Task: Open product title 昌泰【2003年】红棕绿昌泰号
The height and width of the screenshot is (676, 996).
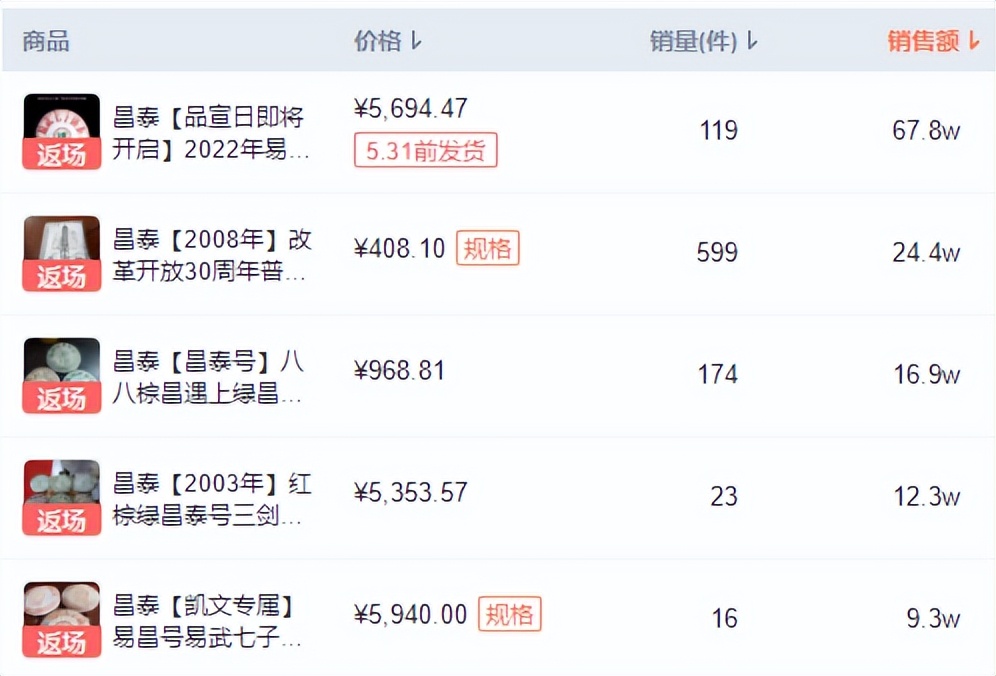Action: pos(212,499)
